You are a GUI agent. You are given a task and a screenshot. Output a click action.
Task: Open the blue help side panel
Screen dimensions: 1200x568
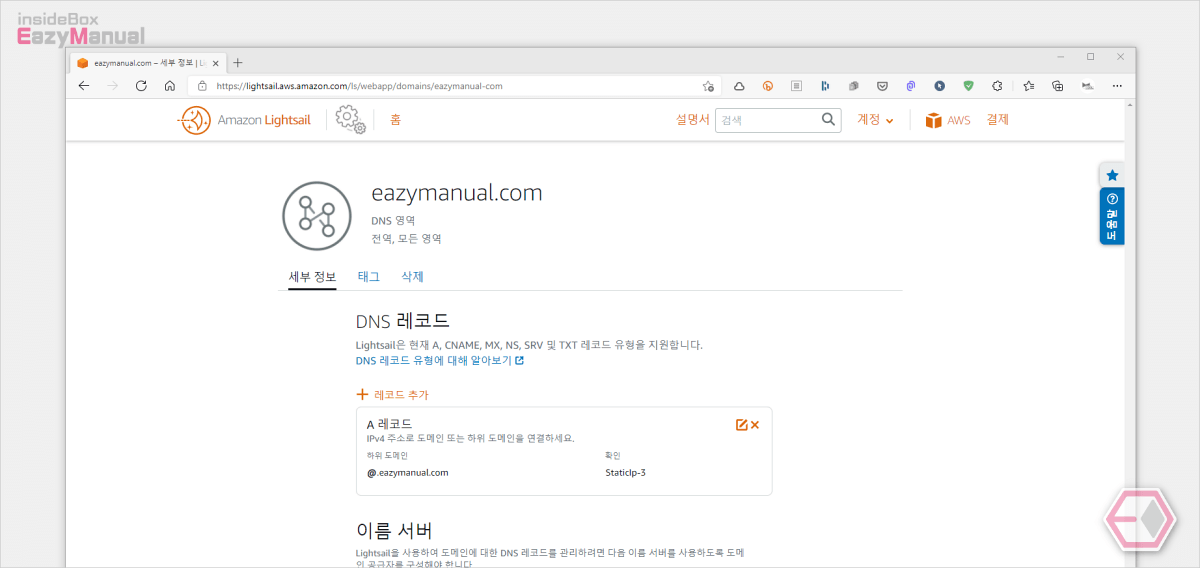pos(1112,216)
